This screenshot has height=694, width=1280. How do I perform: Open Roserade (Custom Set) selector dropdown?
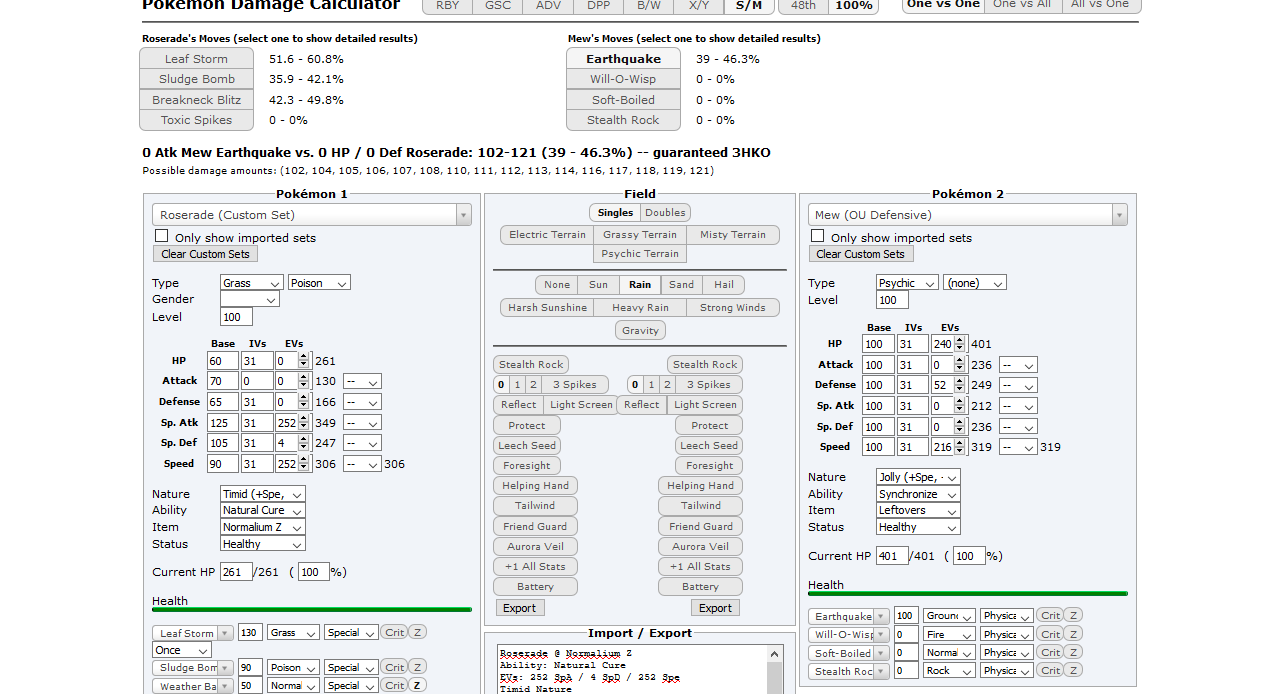pos(311,215)
